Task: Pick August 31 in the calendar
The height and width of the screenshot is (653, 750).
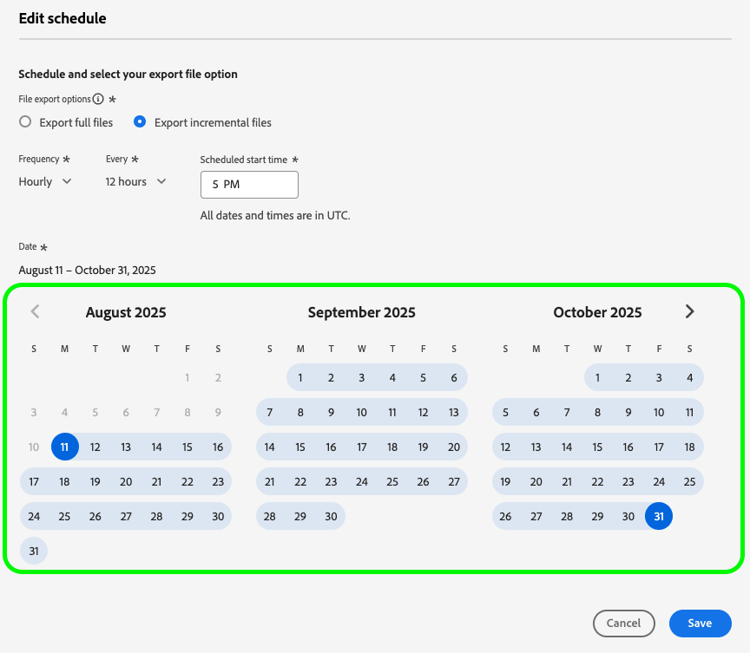Action: point(34,550)
